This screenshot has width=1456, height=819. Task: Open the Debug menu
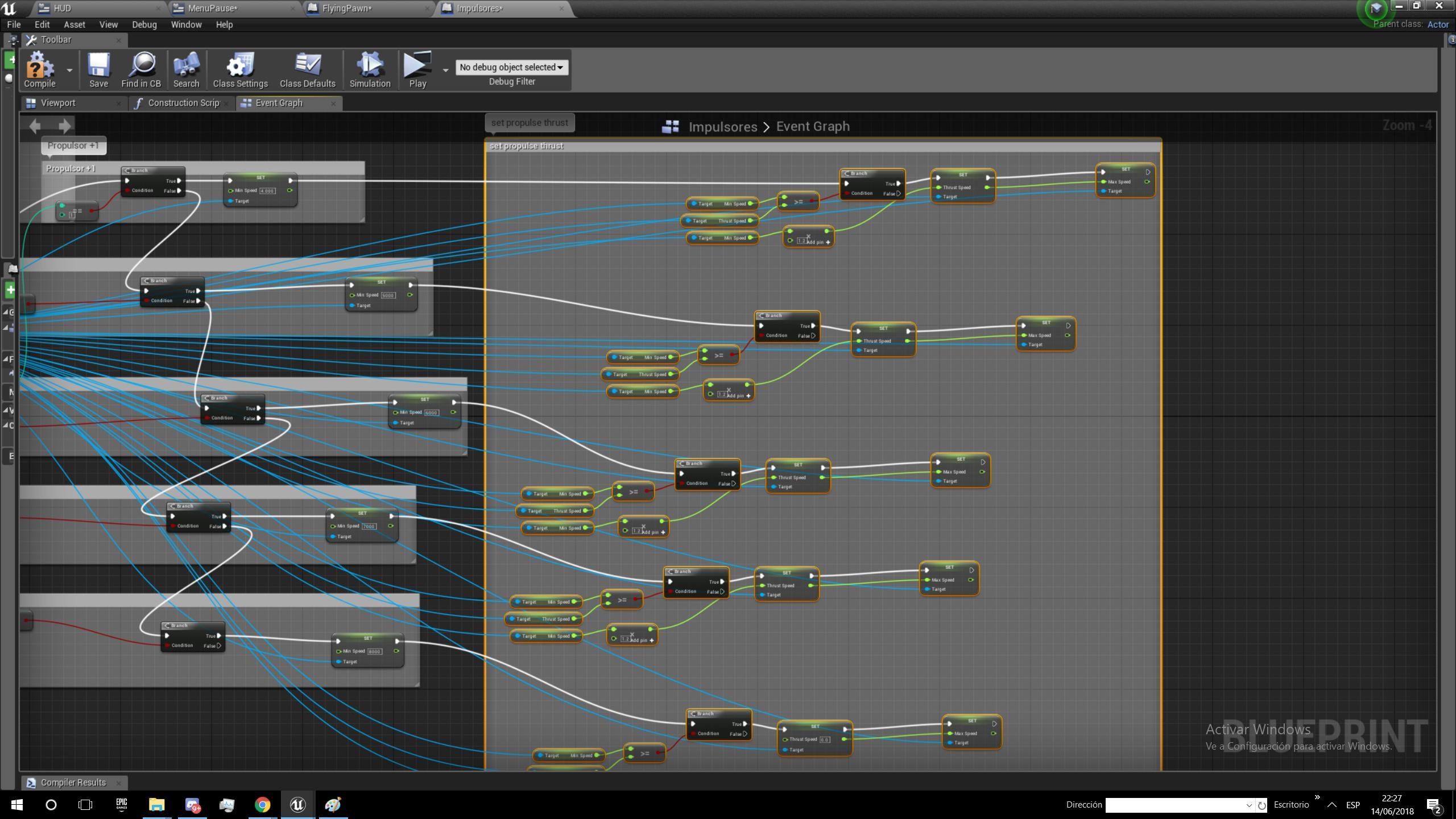(x=144, y=24)
